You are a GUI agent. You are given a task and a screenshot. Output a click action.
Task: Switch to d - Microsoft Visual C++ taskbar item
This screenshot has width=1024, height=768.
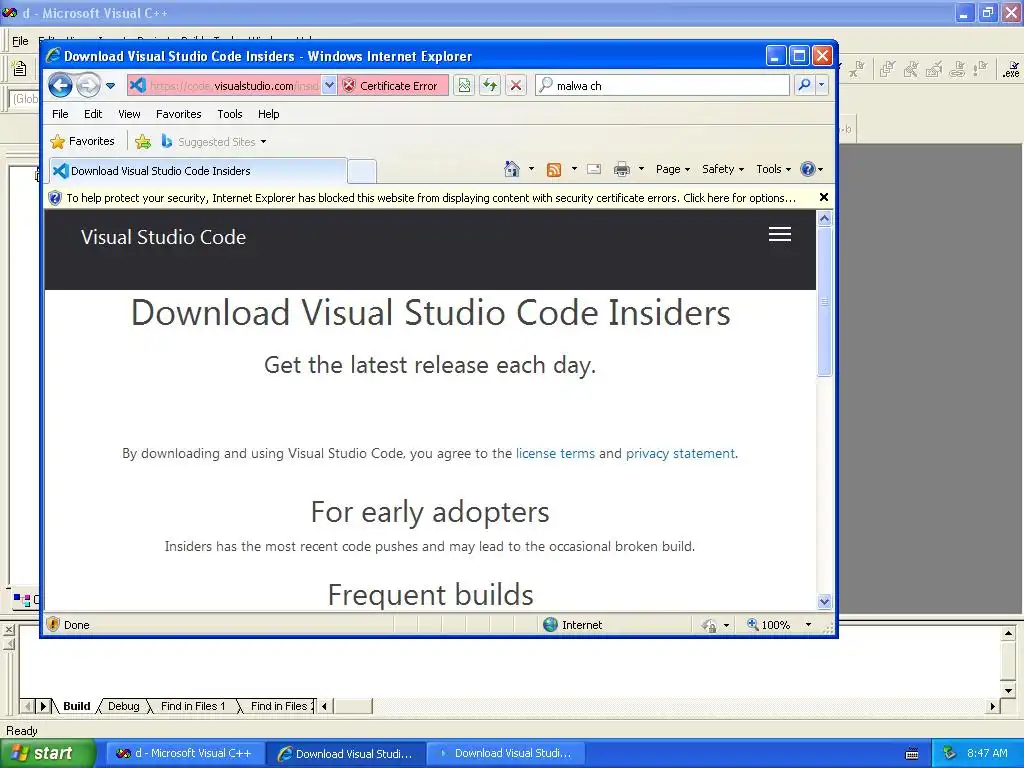click(185, 753)
